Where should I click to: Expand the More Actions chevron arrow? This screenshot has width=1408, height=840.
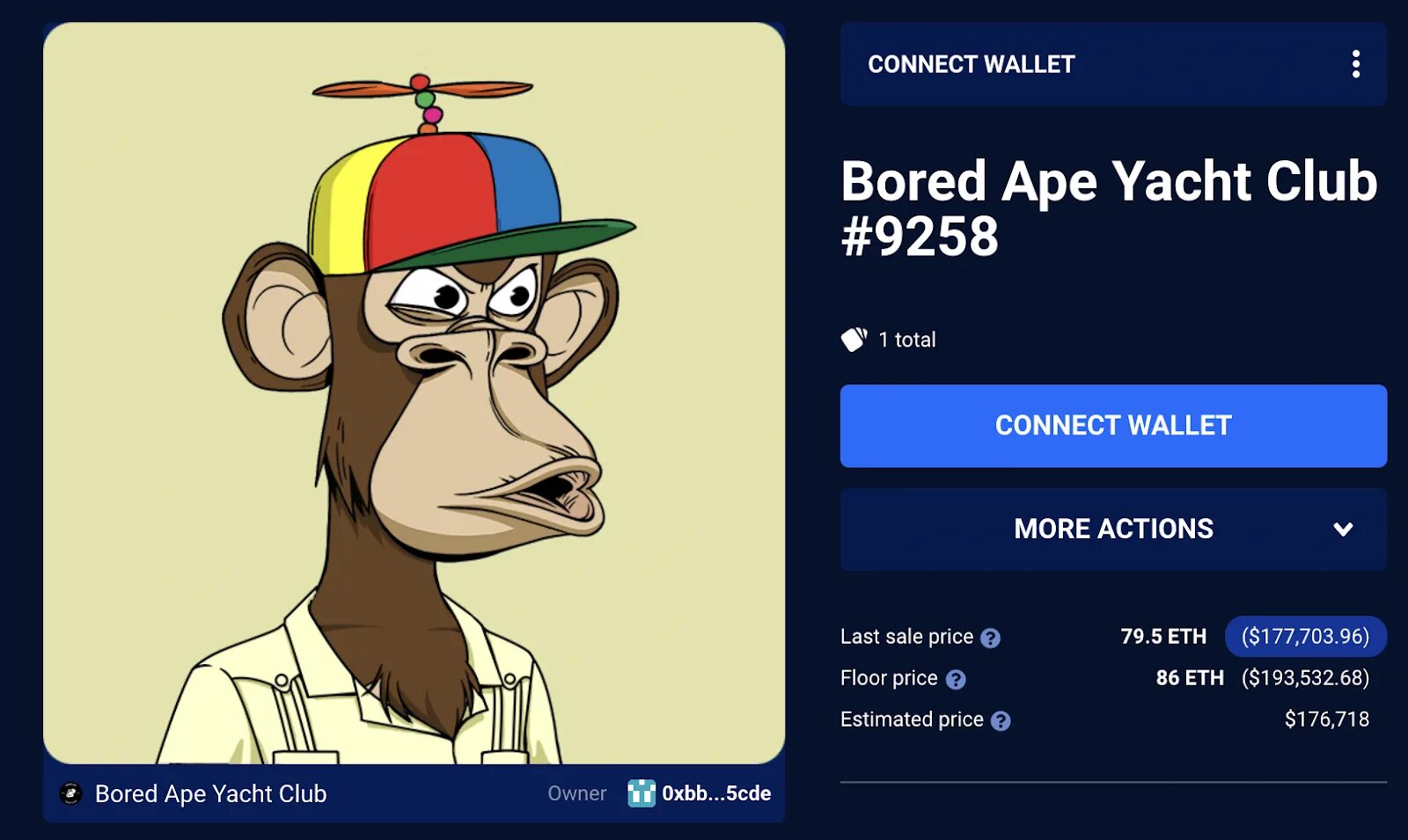[x=1343, y=530]
